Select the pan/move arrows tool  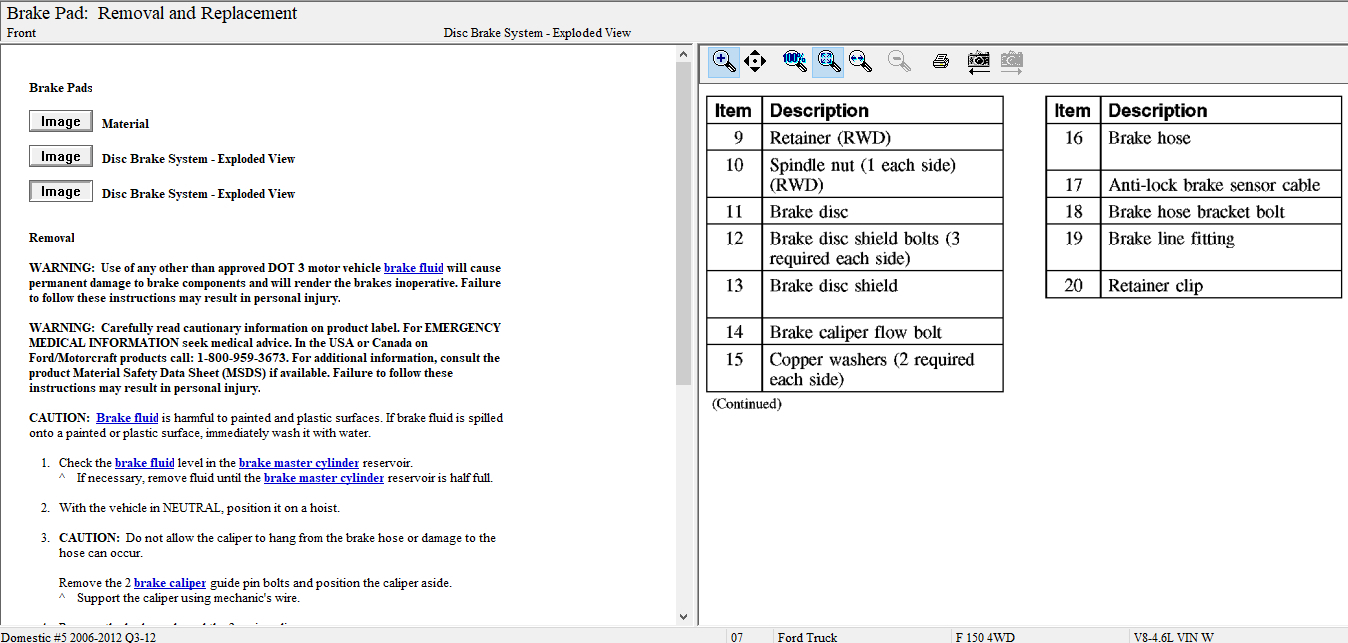pyautogui.click(x=755, y=61)
